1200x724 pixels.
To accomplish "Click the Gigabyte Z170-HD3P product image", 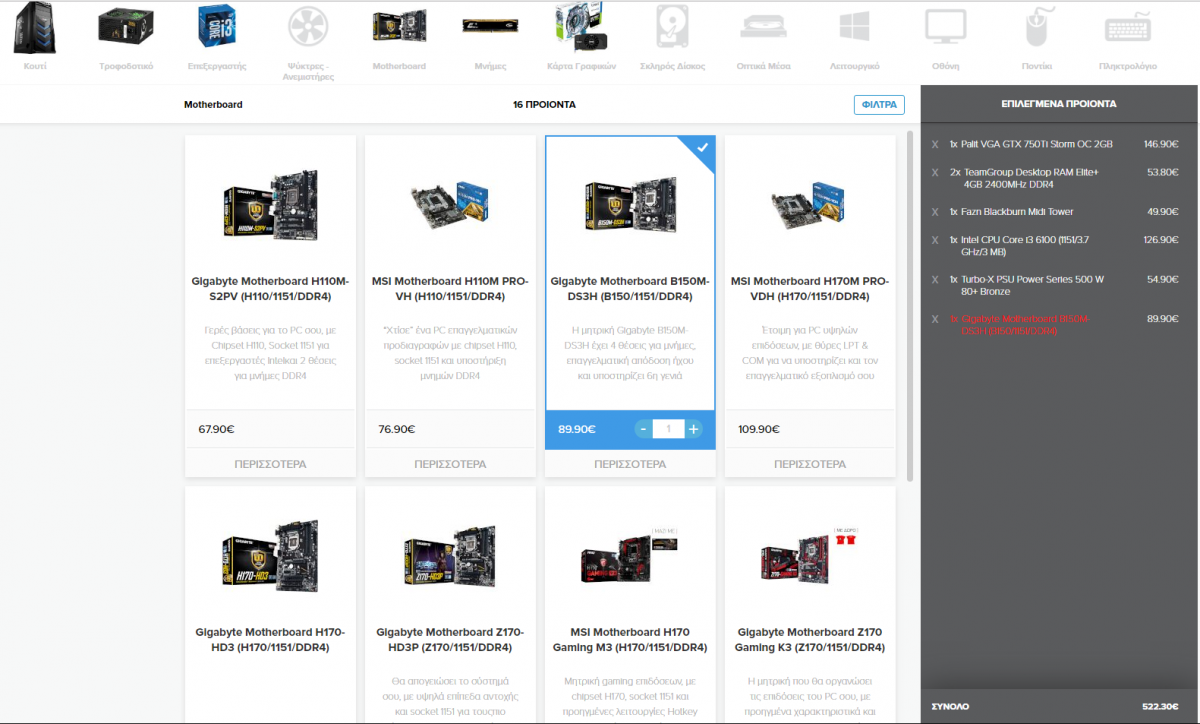I will pyautogui.click(x=450, y=558).
